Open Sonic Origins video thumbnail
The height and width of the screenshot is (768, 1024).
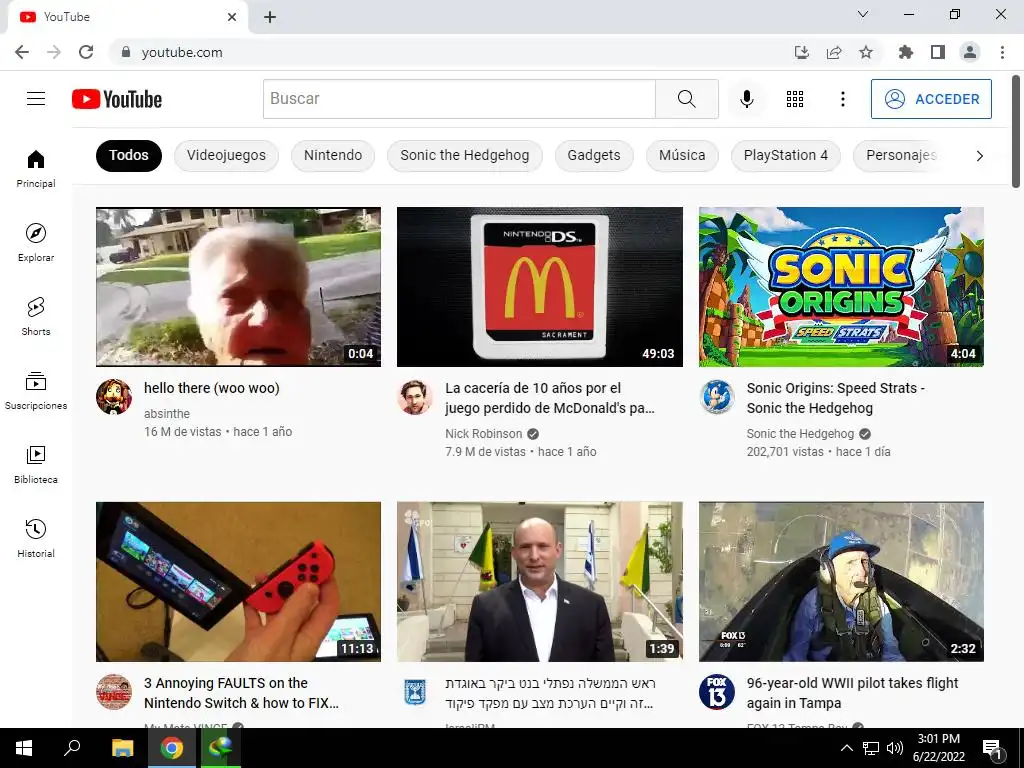click(x=841, y=287)
